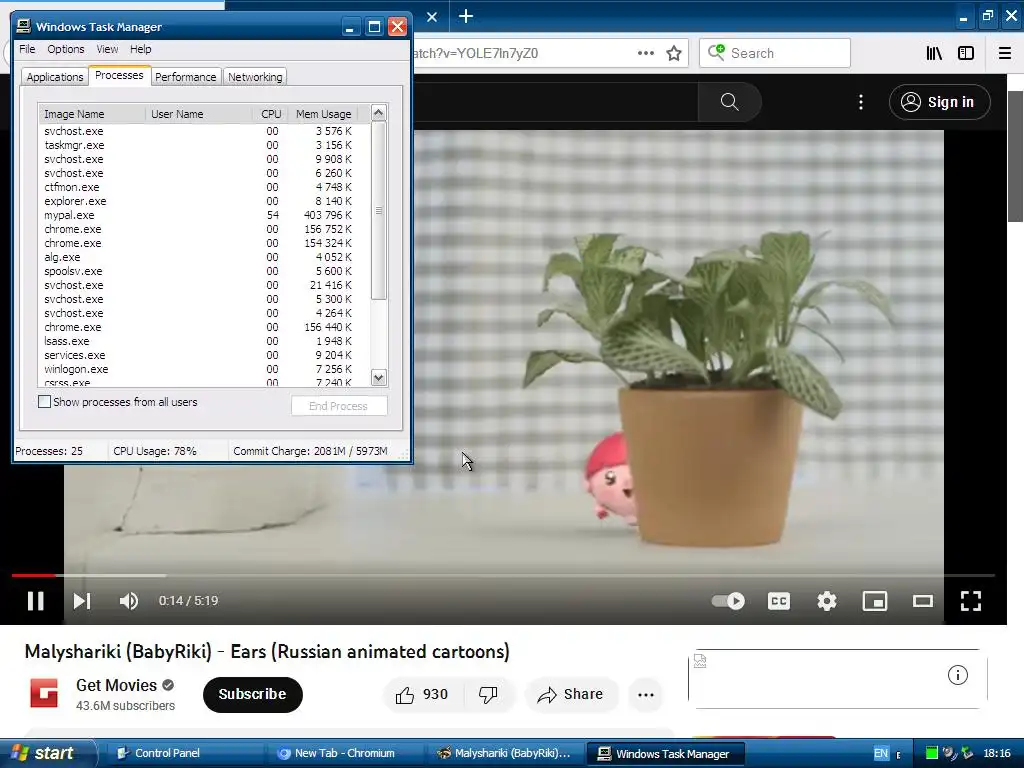Toggle the autoplay switch

[728, 601]
